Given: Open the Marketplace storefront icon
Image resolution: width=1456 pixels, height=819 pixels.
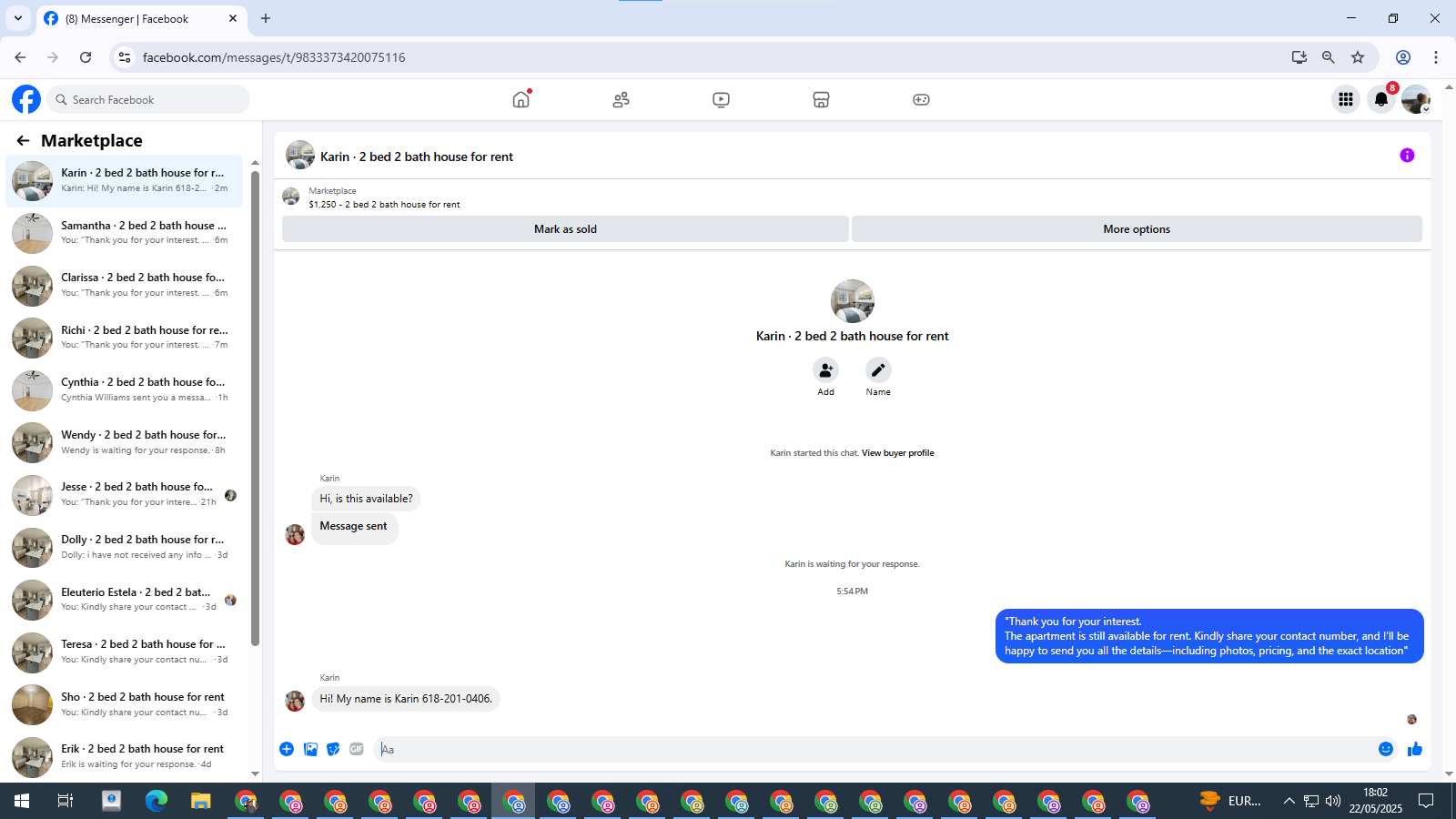Looking at the screenshot, I should 821,99.
